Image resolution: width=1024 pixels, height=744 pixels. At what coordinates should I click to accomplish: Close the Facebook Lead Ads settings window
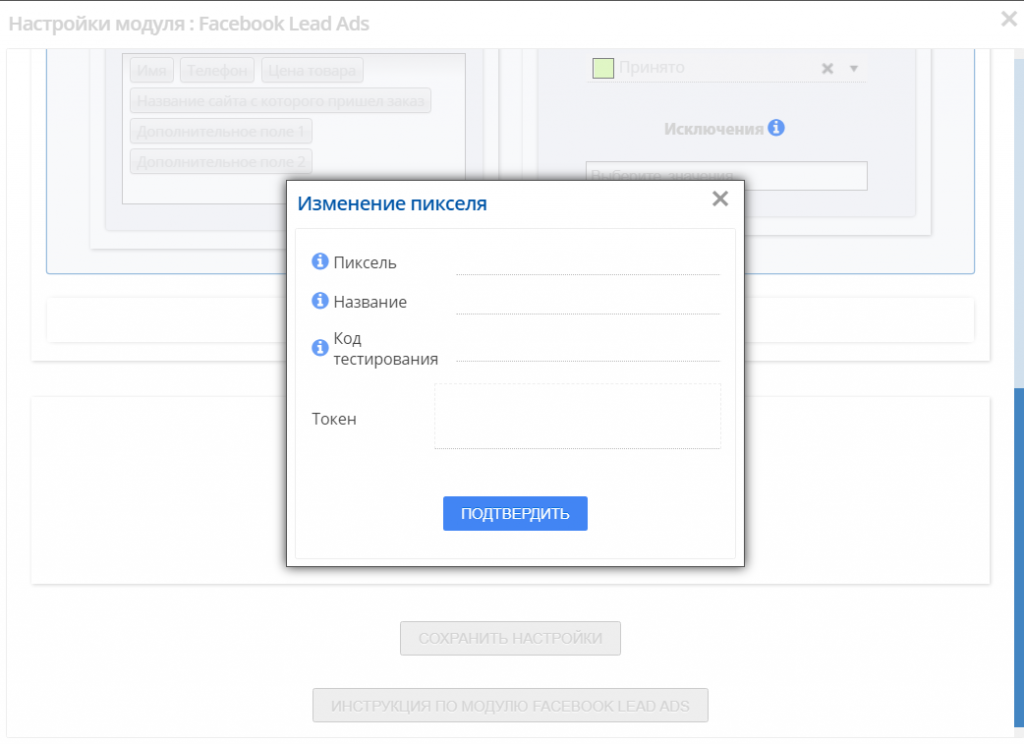(x=1009, y=19)
